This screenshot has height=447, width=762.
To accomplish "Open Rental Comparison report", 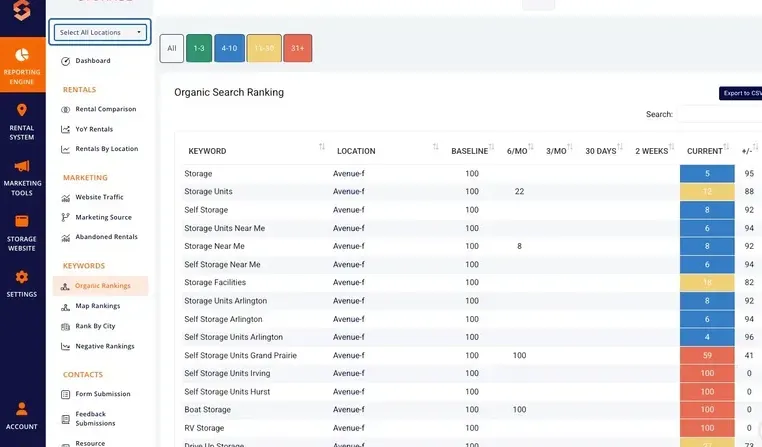I will pos(106,109).
